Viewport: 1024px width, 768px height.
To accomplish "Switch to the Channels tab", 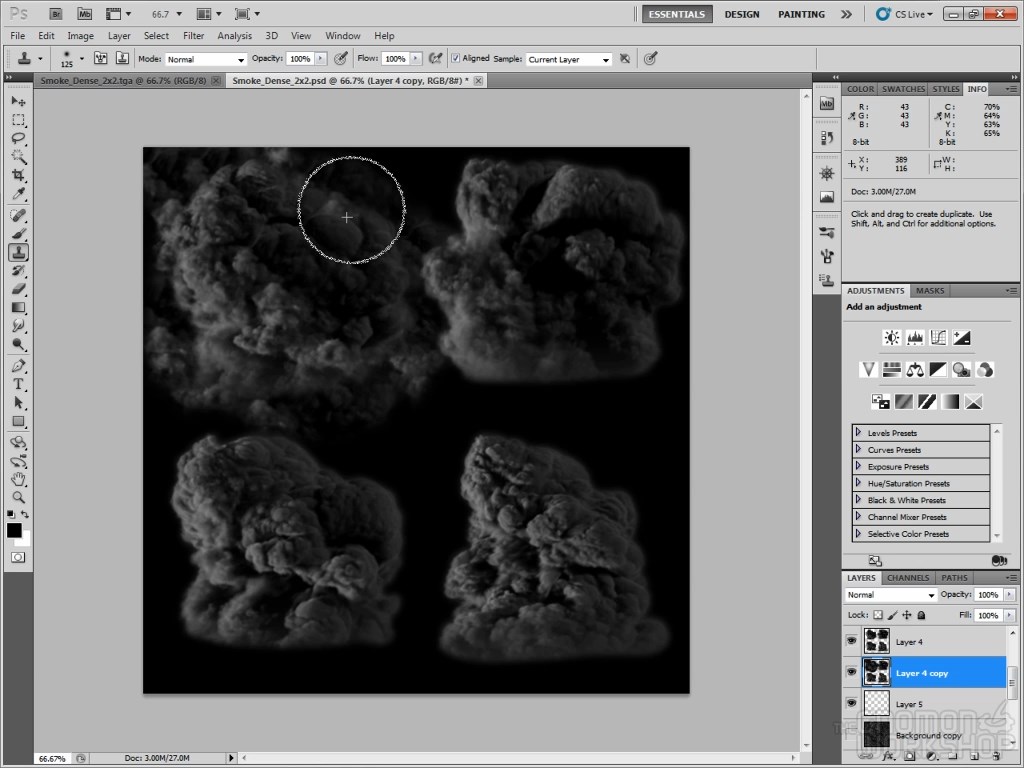I will [908, 578].
